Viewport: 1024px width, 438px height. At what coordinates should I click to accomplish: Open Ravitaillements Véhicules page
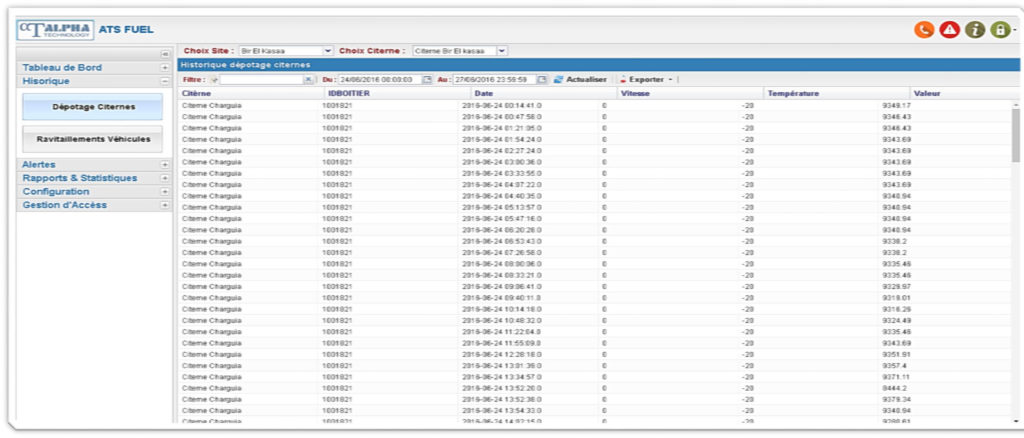point(93,139)
